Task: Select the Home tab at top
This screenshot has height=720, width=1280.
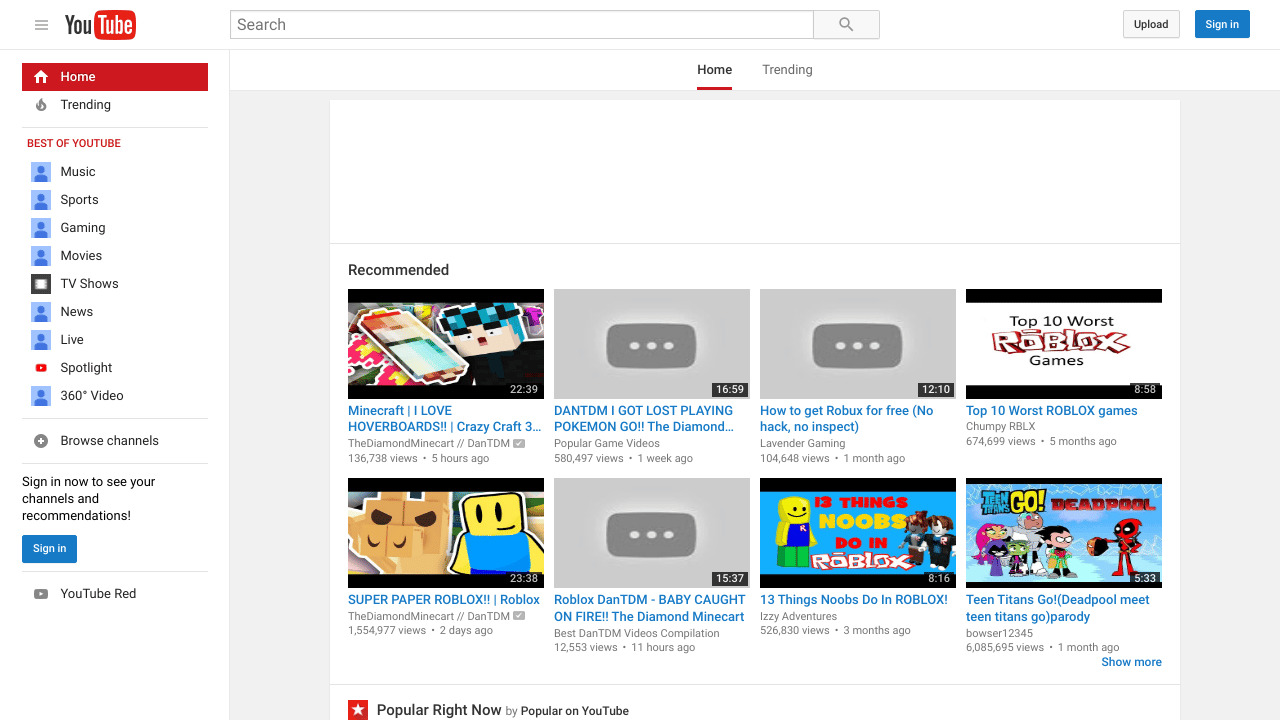Action: point(714,70)
